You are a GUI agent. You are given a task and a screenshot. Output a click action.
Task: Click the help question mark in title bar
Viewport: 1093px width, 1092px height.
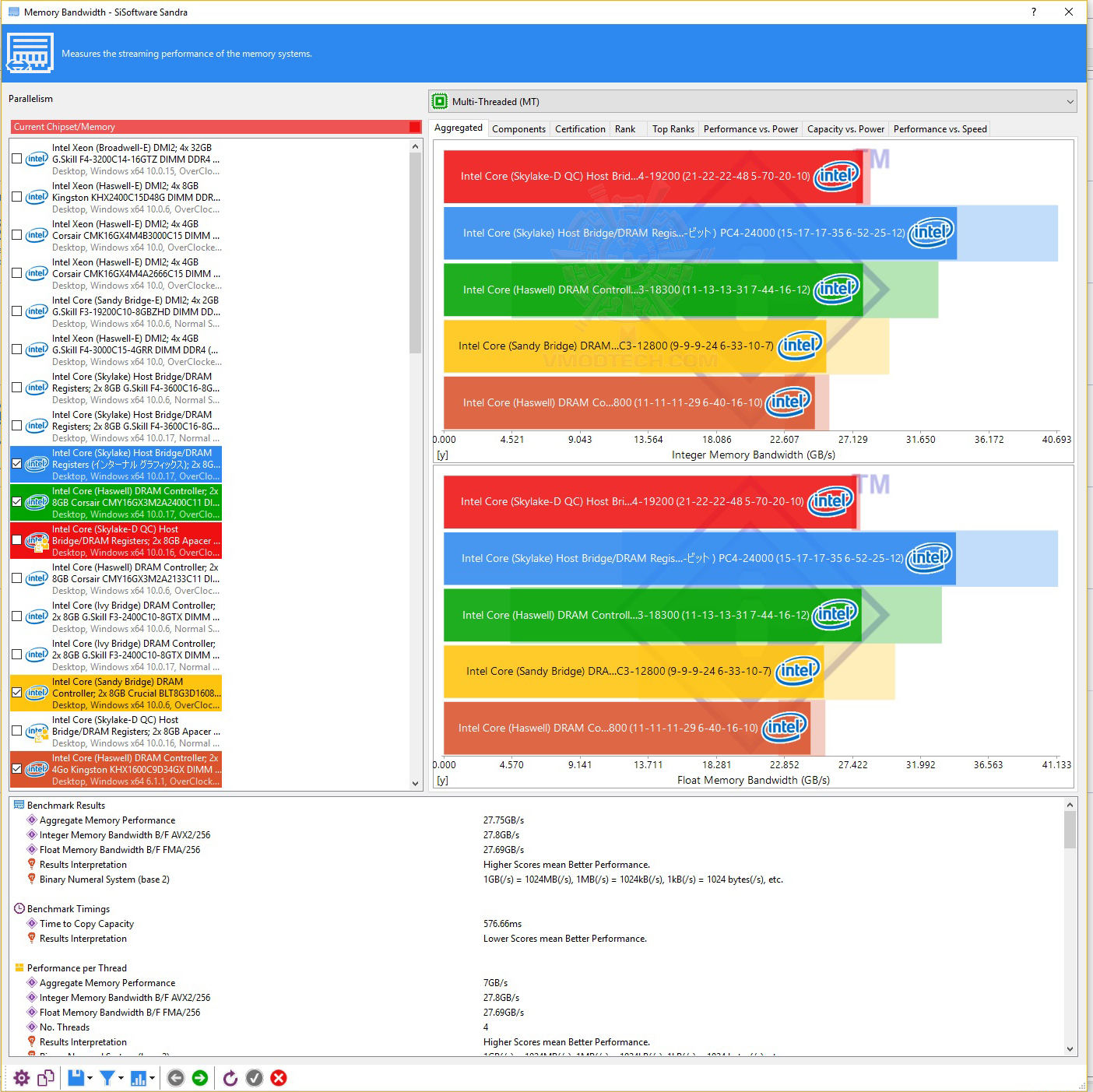[x=1034, y=12]
